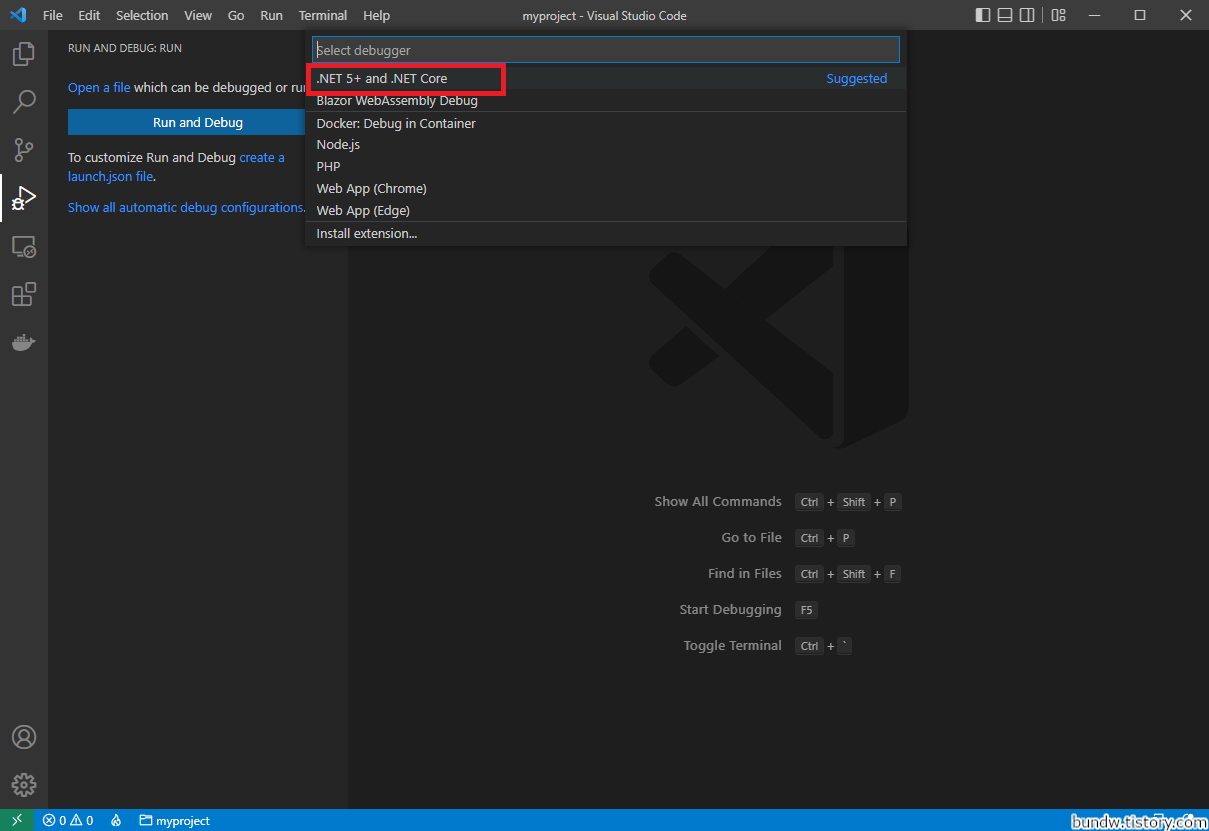
Task: Open the Explorer view in activity bar
Action: 24,54
